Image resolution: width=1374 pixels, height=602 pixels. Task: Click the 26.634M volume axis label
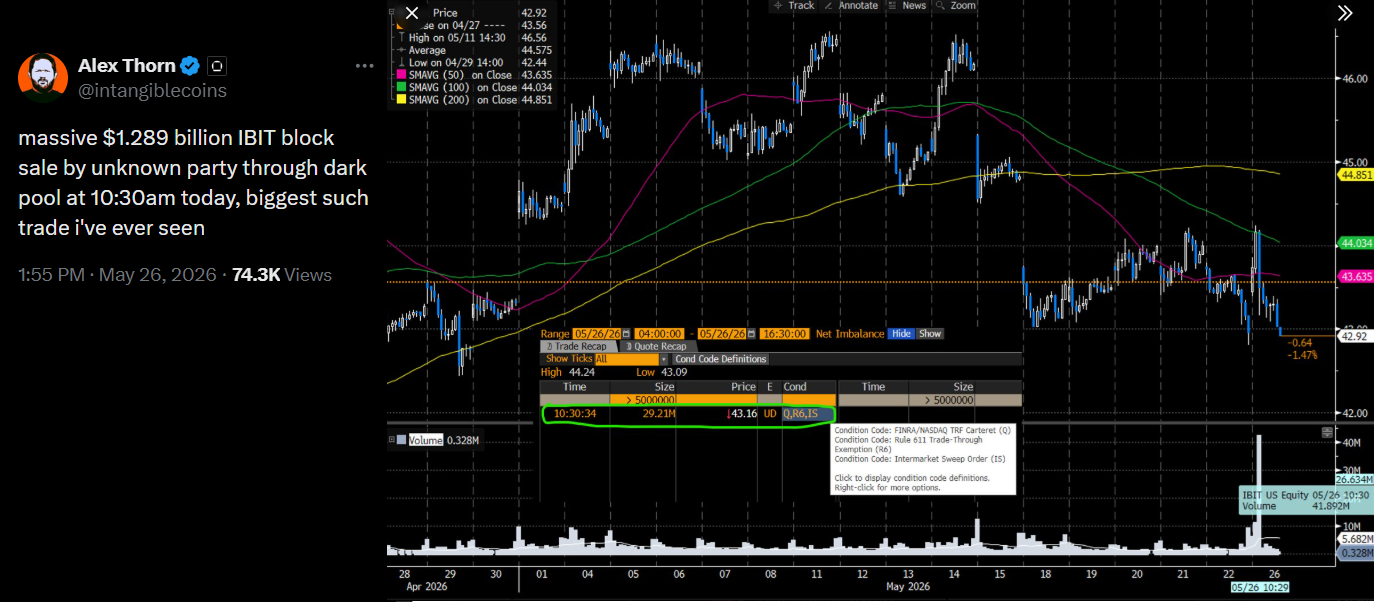[x=1354, y=479]
